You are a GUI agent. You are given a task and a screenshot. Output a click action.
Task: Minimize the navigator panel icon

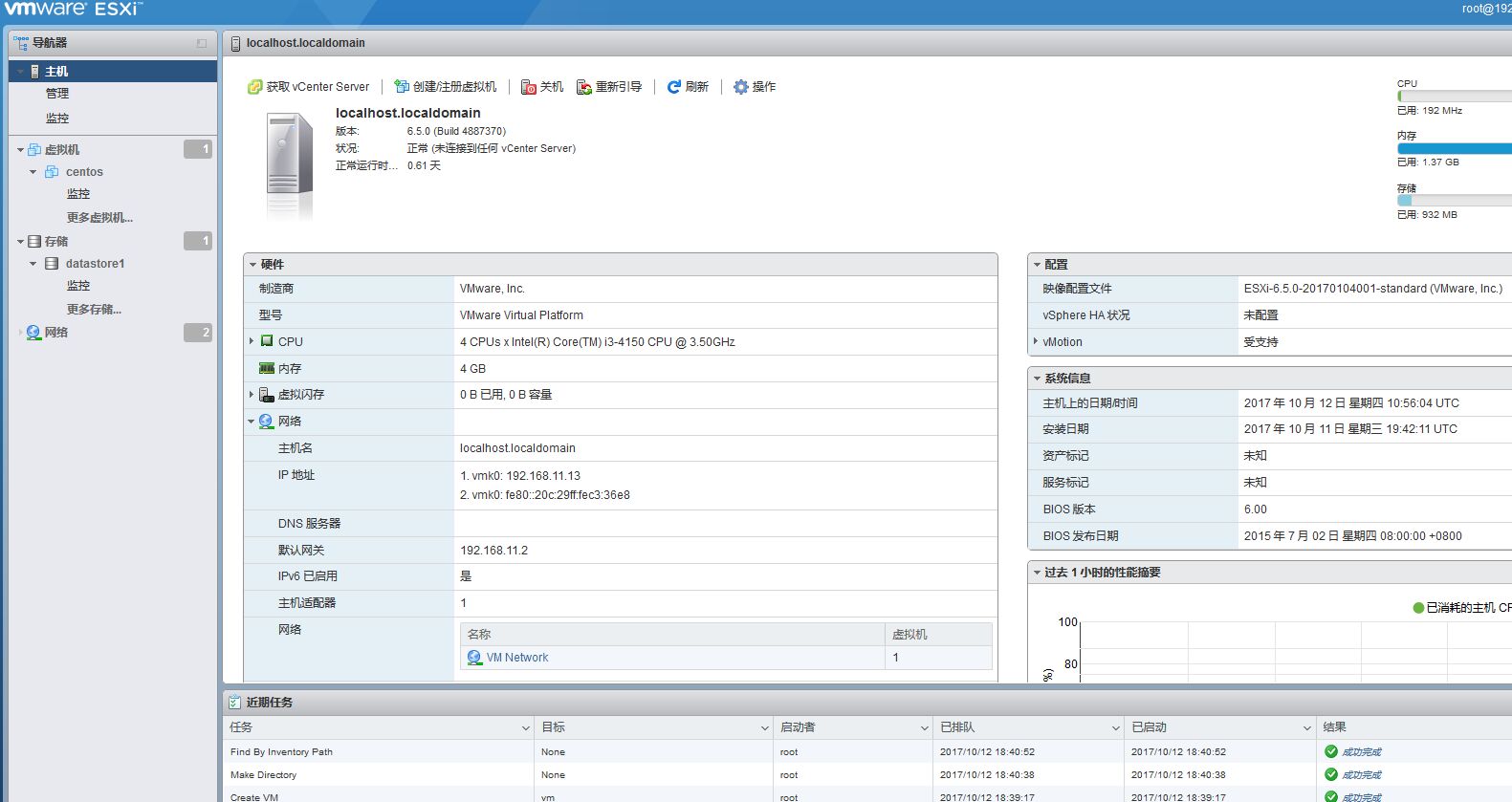(x=201, y=43)
